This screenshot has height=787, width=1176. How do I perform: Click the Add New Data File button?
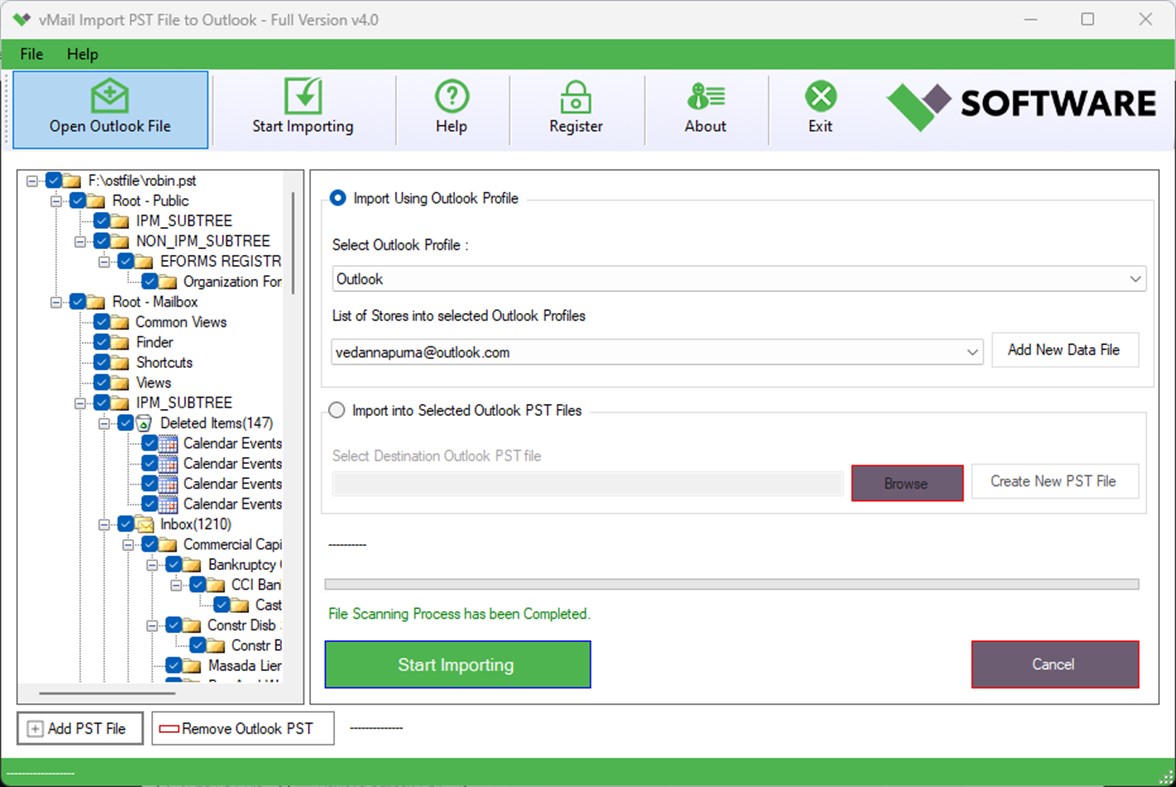(1065, 349)
